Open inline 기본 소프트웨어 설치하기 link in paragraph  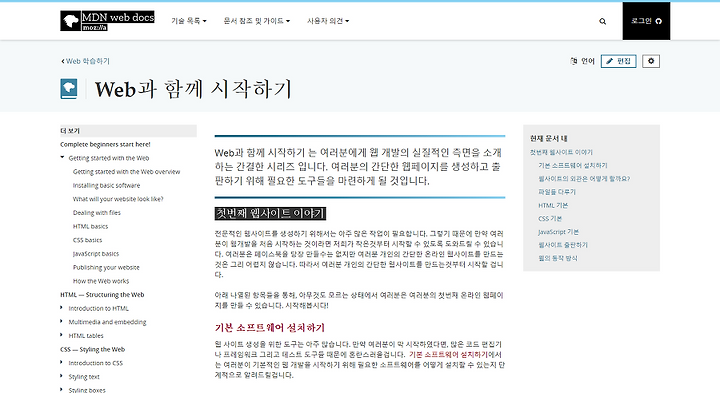tap(448, 354)
